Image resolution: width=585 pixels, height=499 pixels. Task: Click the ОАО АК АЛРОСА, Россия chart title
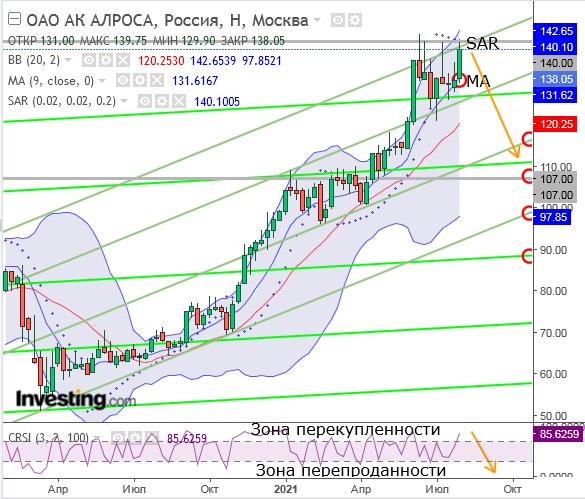pyautogui.click(x=167, y=20)
